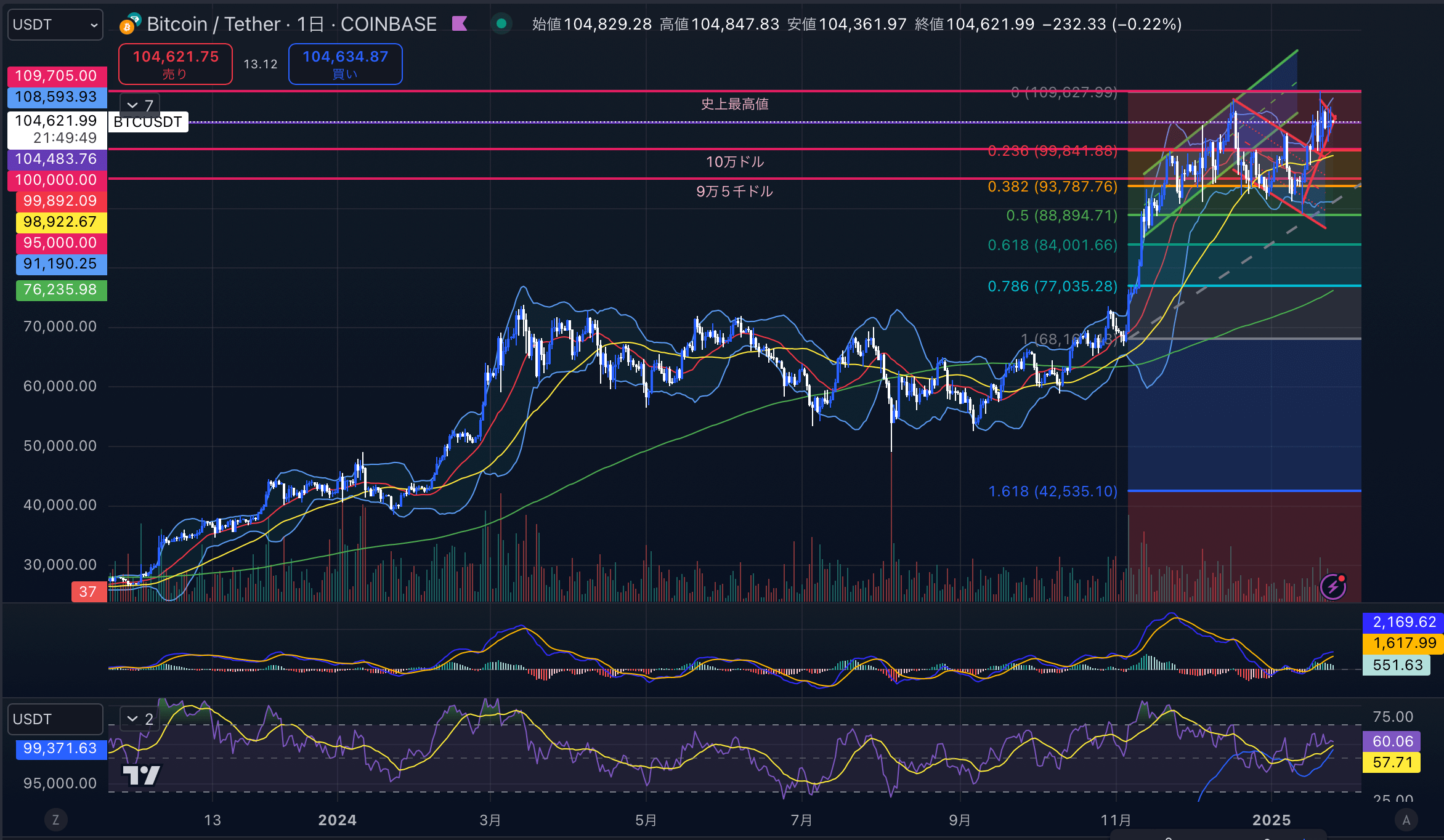The height and width of the screenshot is (840, 1444).
Task: Select the yellow 98,922.67 price label
Action: 60,222
